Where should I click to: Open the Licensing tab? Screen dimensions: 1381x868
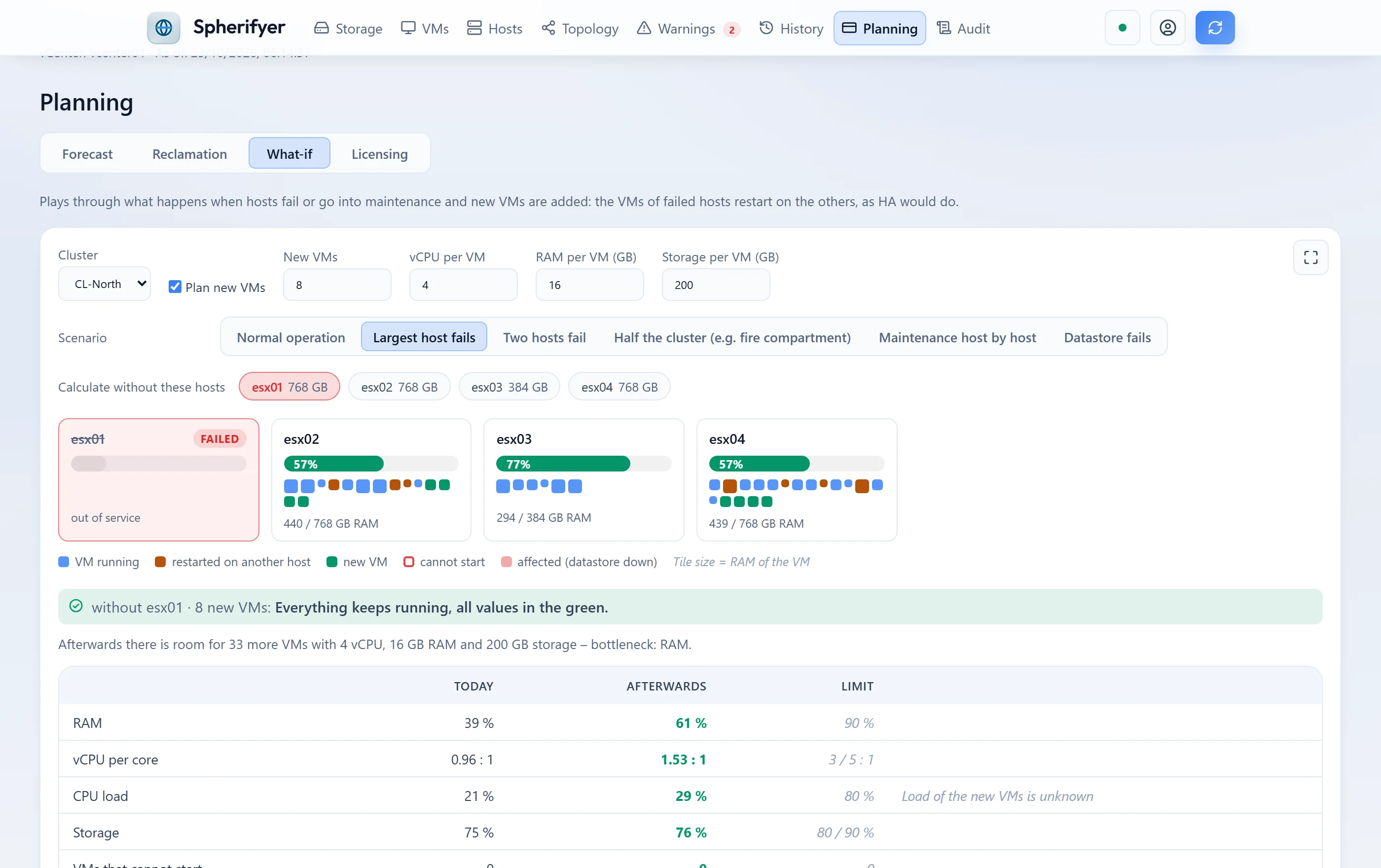tap(379, 154)
